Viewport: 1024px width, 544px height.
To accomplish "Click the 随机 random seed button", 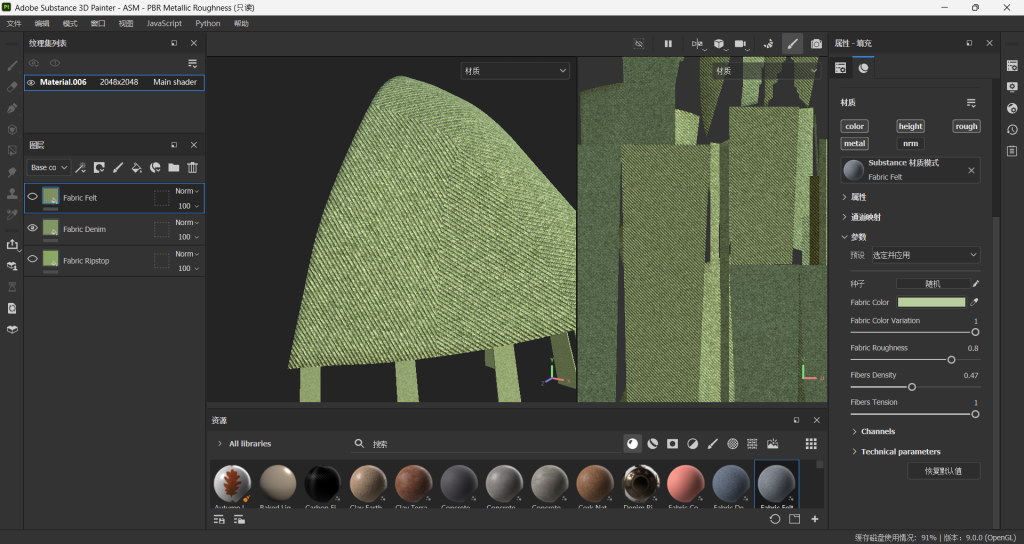I will 933,283.
